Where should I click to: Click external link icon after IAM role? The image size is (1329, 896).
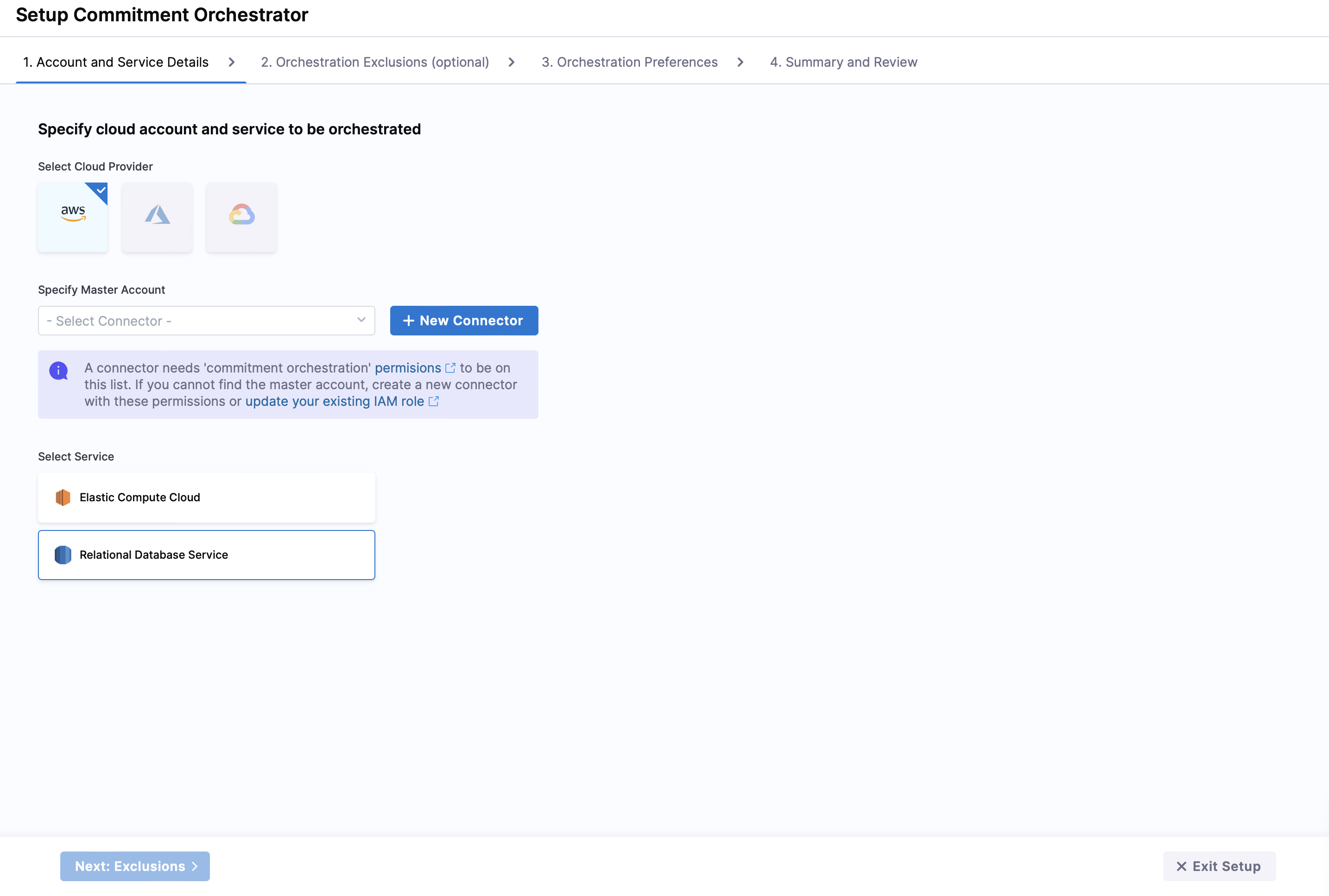pos(434,401)
